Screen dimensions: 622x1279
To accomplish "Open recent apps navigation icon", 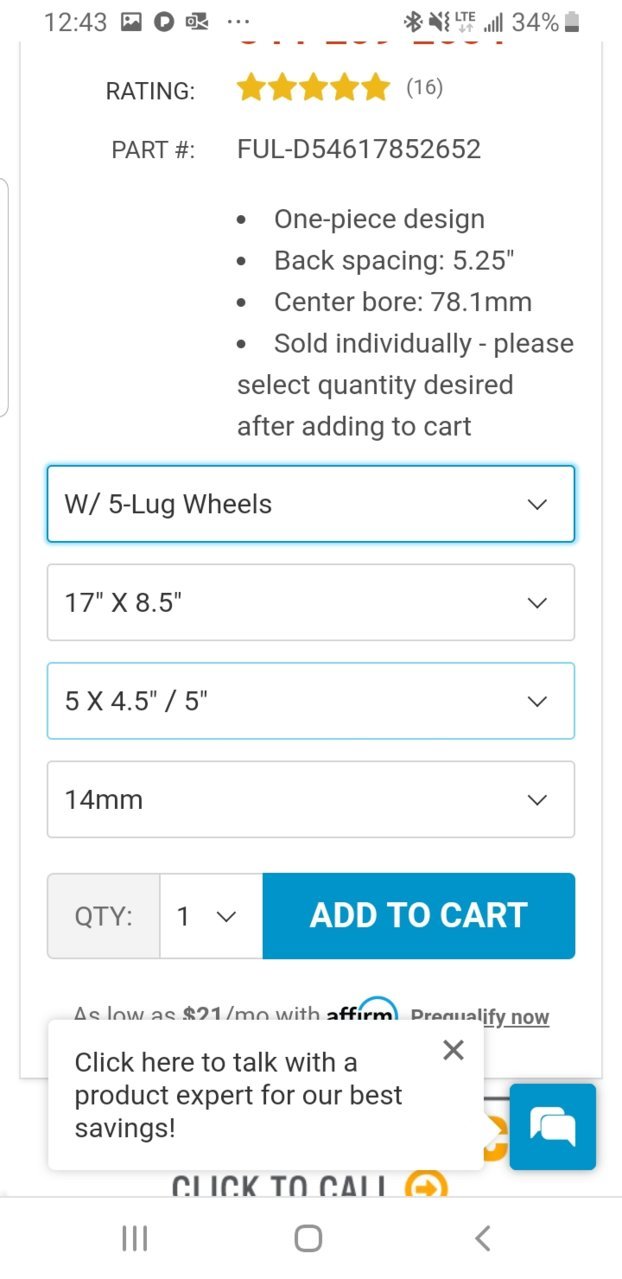I will tap(134, 1239).
